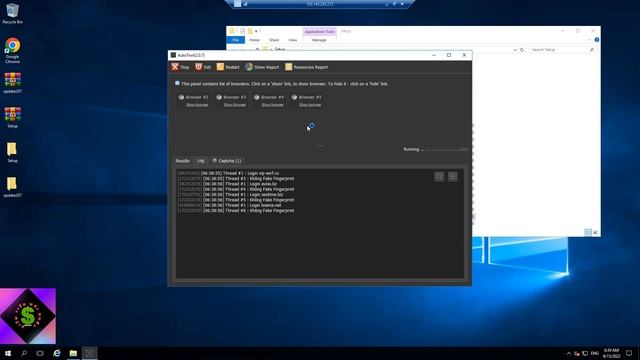This screenshot has height=360, width=640.
Task: Restart the AutoTool script
Action: click(228, 67)
